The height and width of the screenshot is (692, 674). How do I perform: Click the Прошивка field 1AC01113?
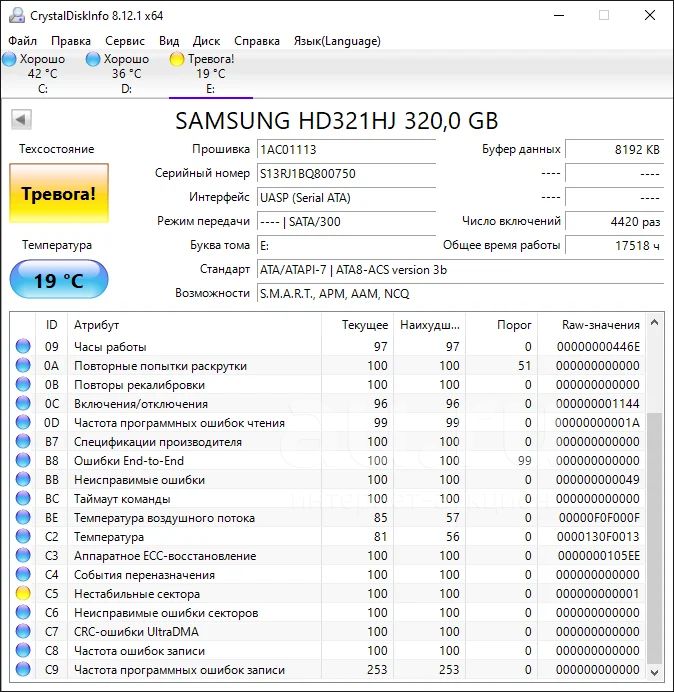[x=346, y=149]
